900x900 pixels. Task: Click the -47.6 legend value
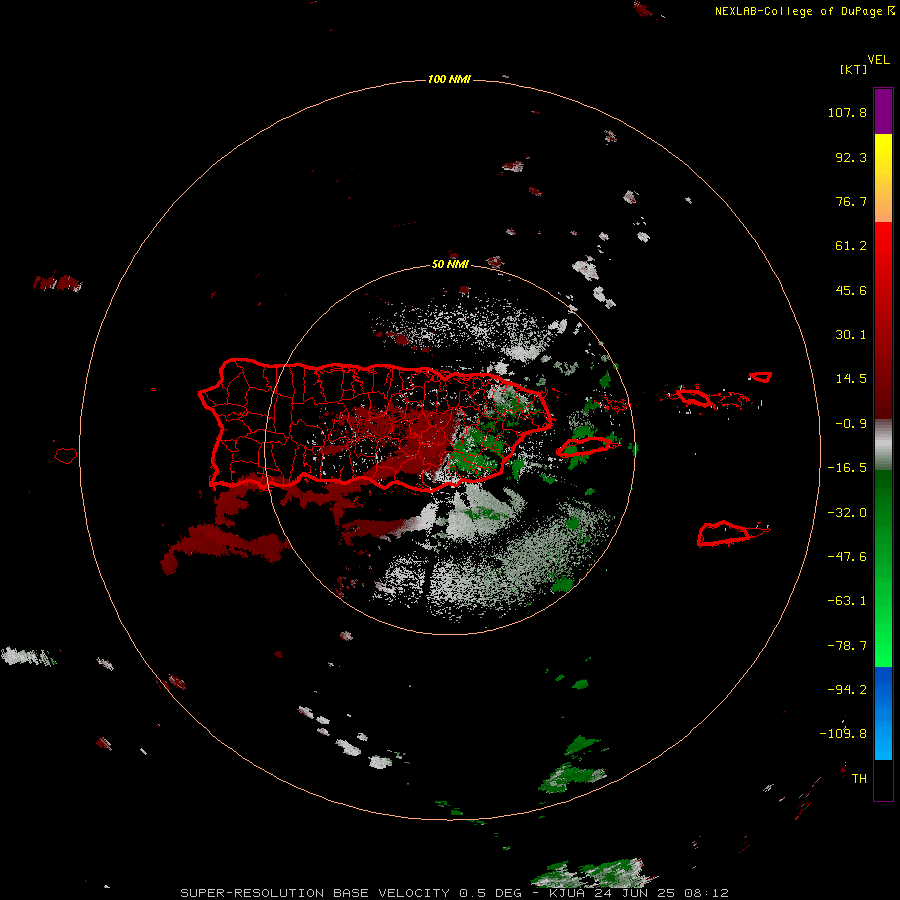847,557
